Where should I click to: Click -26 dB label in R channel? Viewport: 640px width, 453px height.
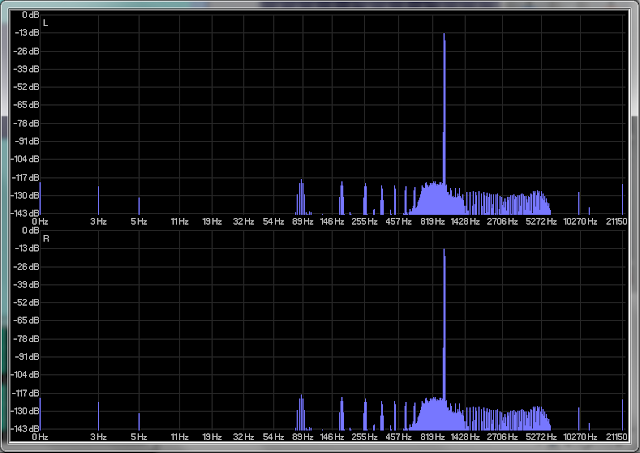click(27, 267)
